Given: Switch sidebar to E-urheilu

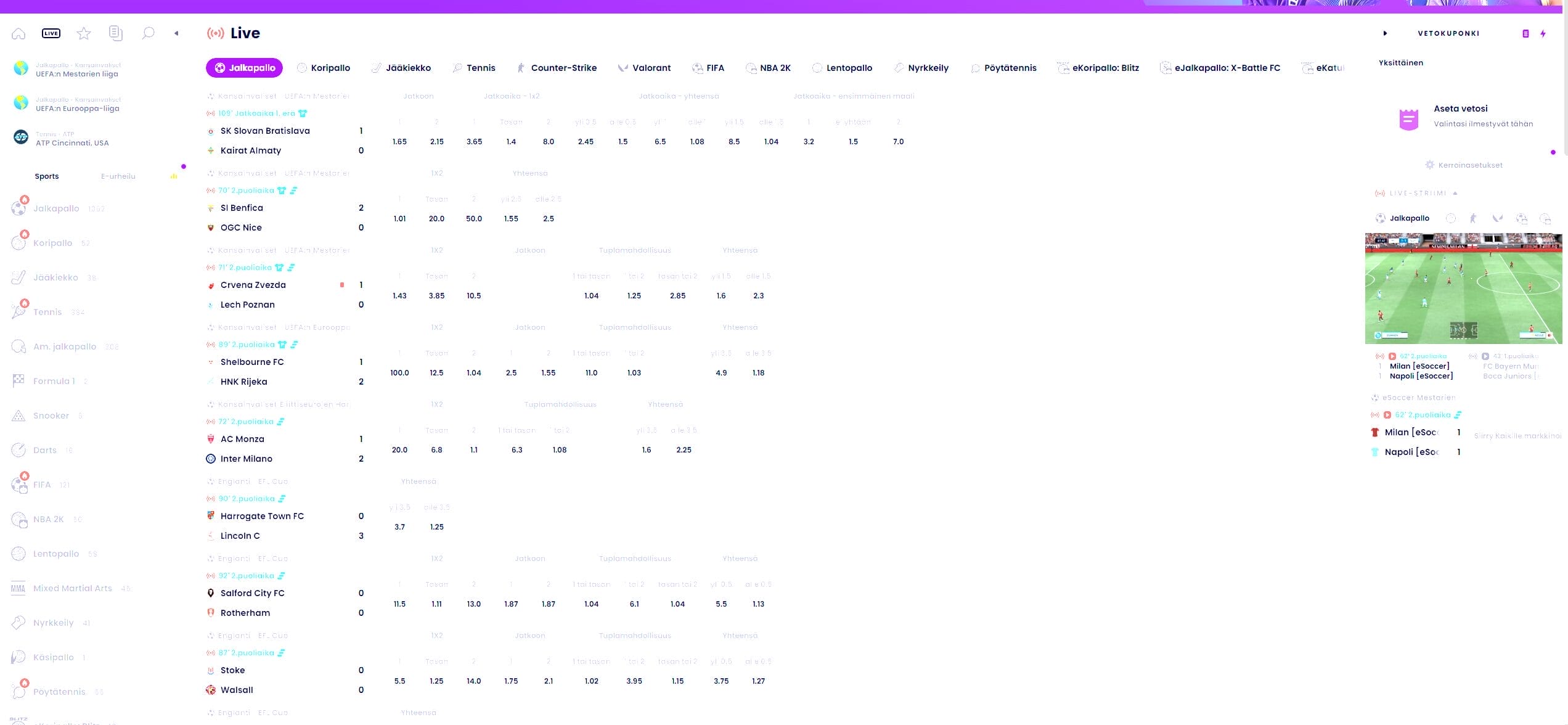Looking at the screenshot, I should coord(118,176).
